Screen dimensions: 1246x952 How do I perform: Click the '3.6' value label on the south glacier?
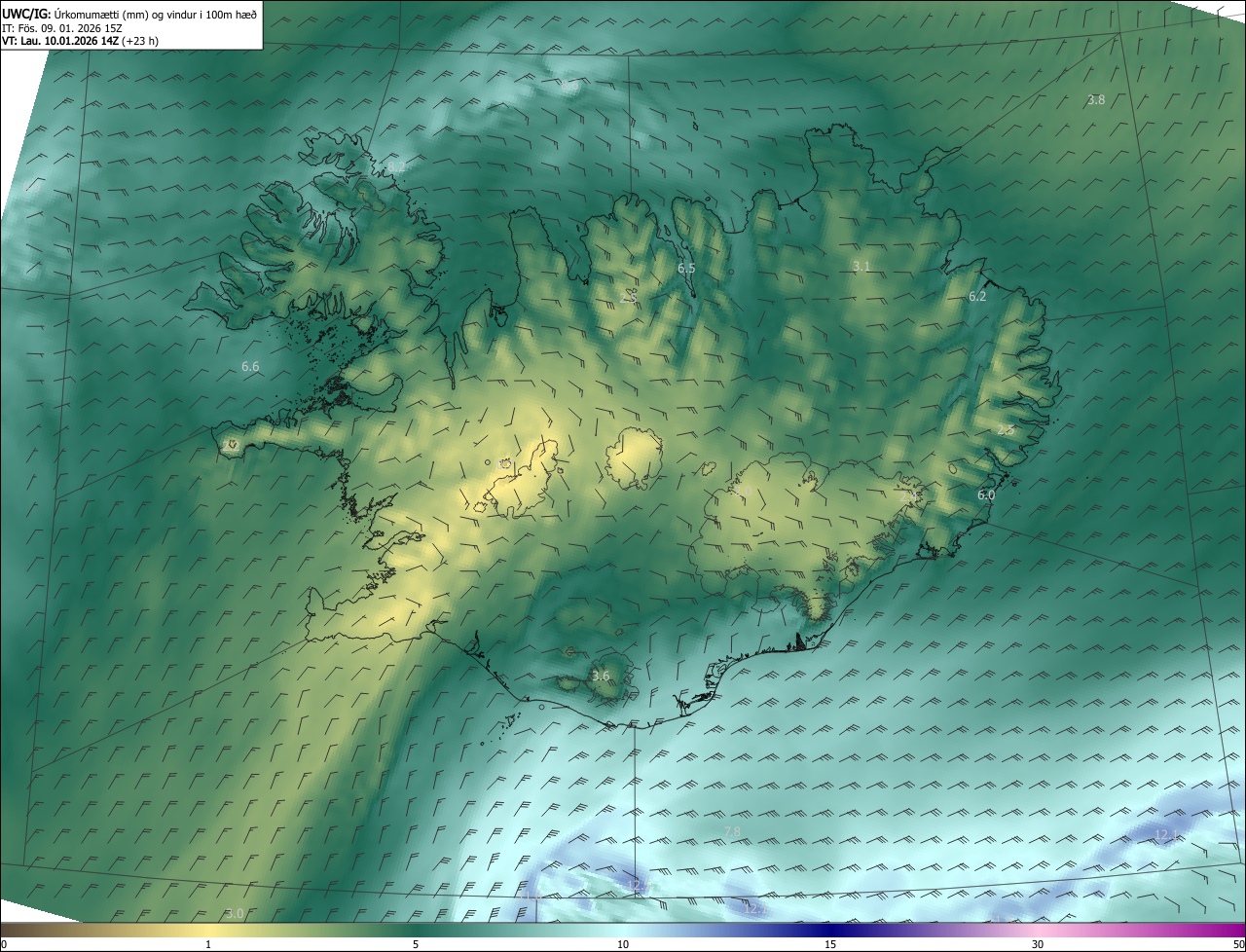pyautogui.click(x=601, y=677)
